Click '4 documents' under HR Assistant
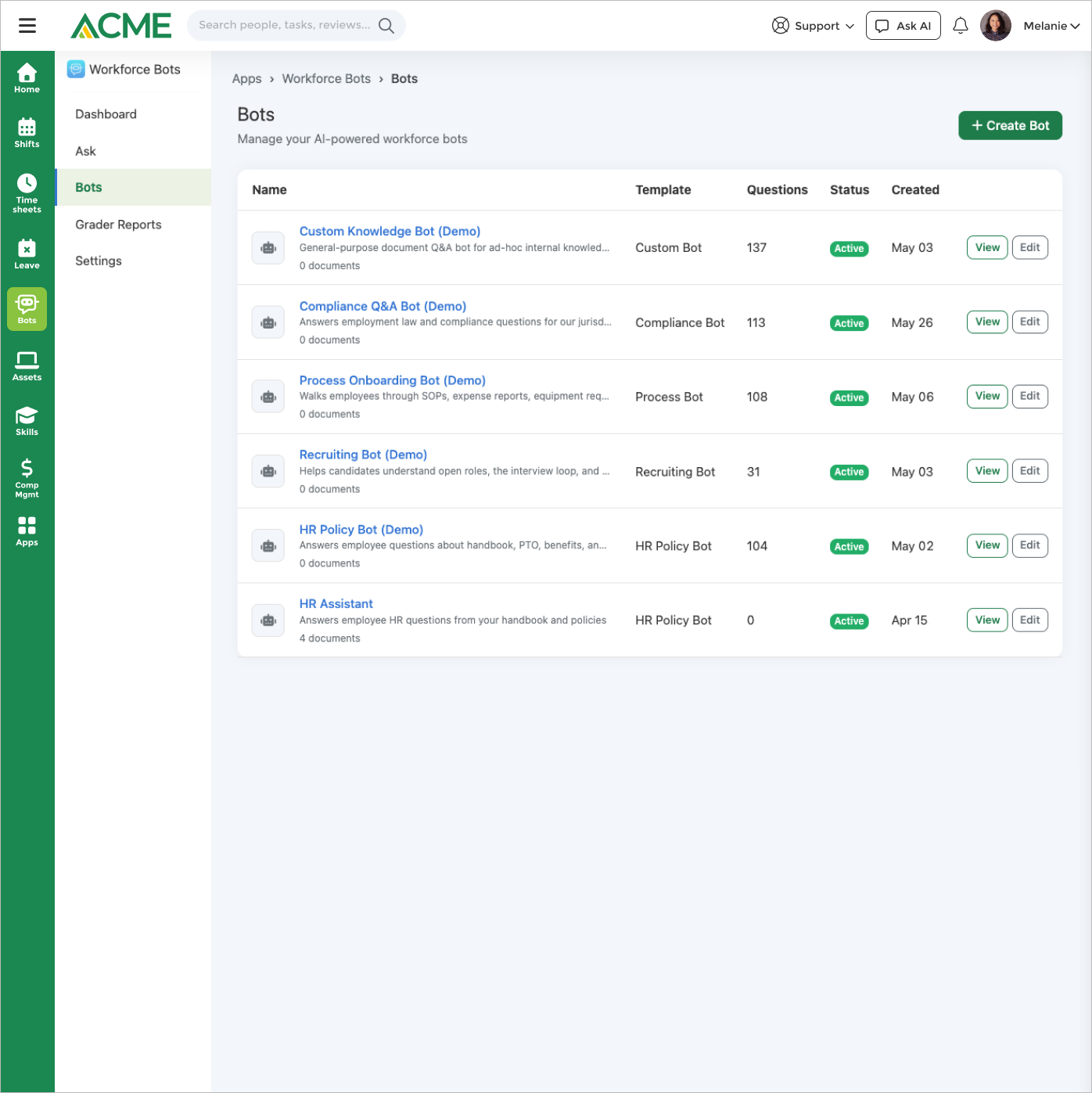The height and width of the screenshot is (1093, 1092). [x=329, y=638]
